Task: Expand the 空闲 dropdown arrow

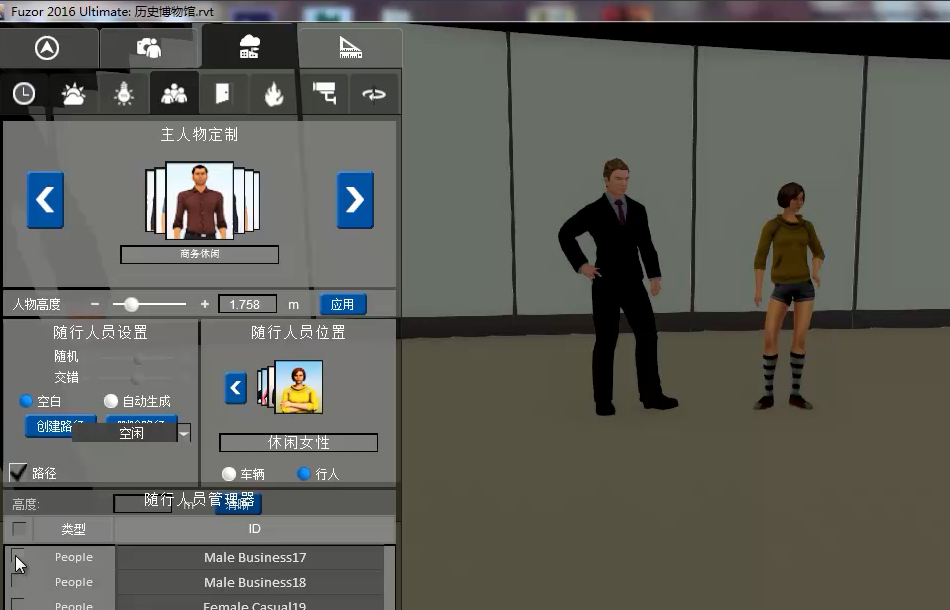Action: coord(184,433)
